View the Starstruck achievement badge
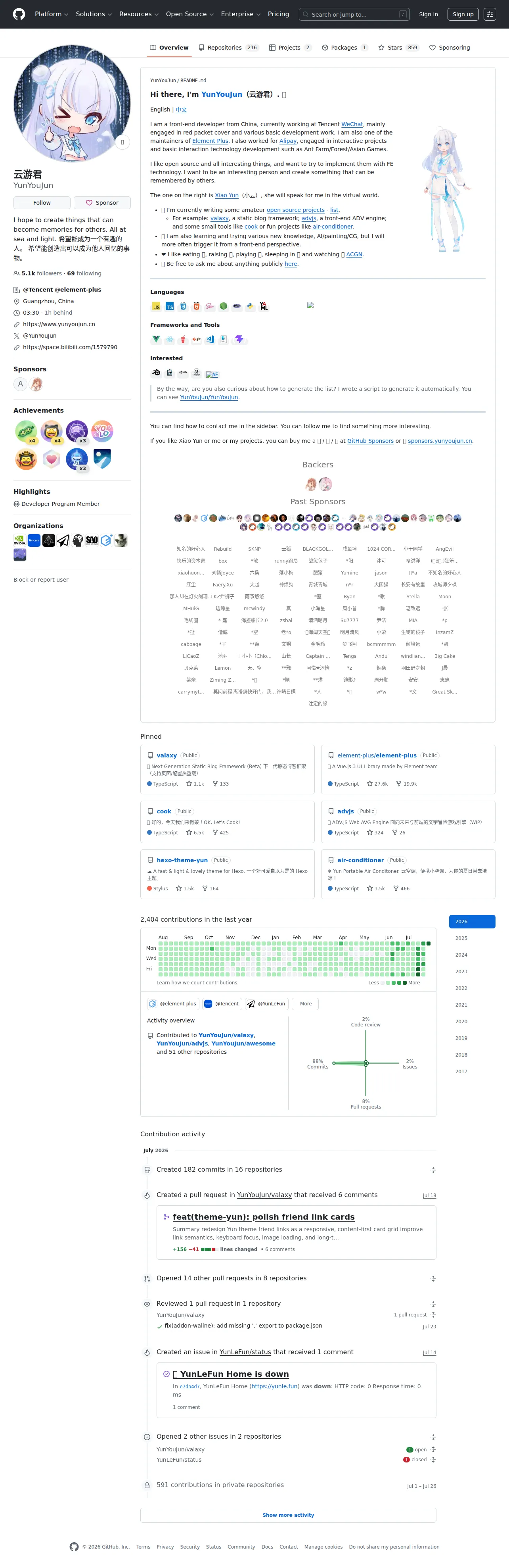Viewport: 509px width, 1568px height. (x=52, y=432)
